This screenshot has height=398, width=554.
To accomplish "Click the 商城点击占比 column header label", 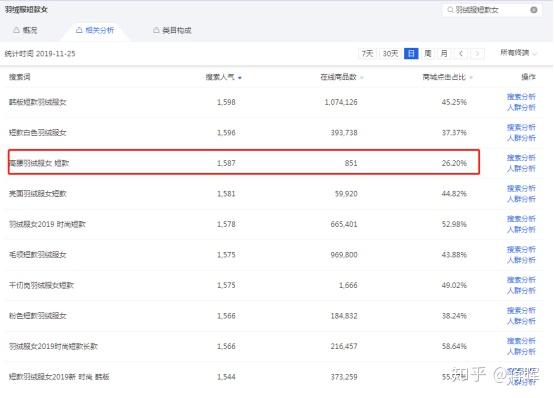I will click(444, 77).
